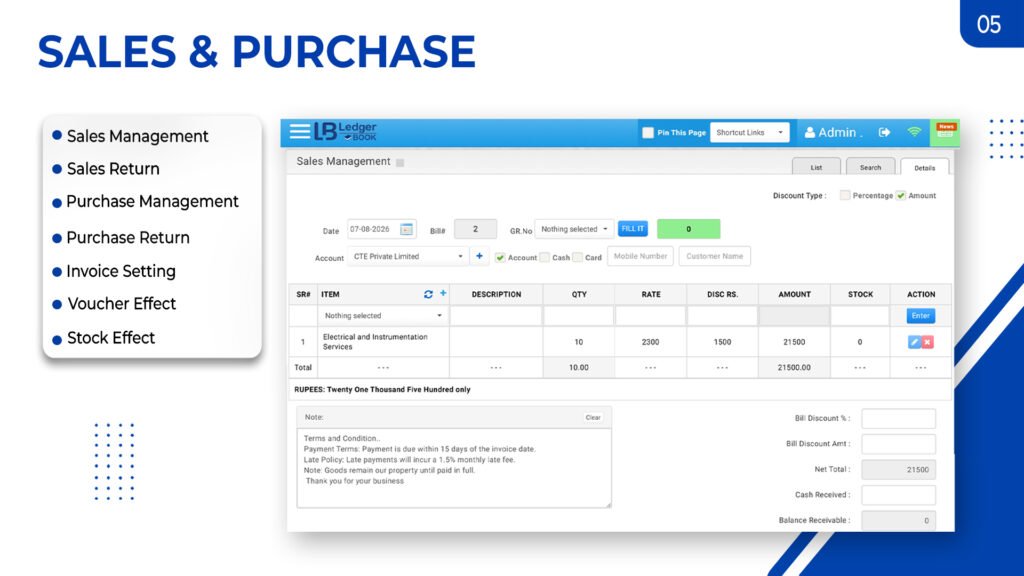Viewport: 1024px width, 576px height.
Task: Click the new row QTY field
Action: pyautogui.click(x=579, y=315)
